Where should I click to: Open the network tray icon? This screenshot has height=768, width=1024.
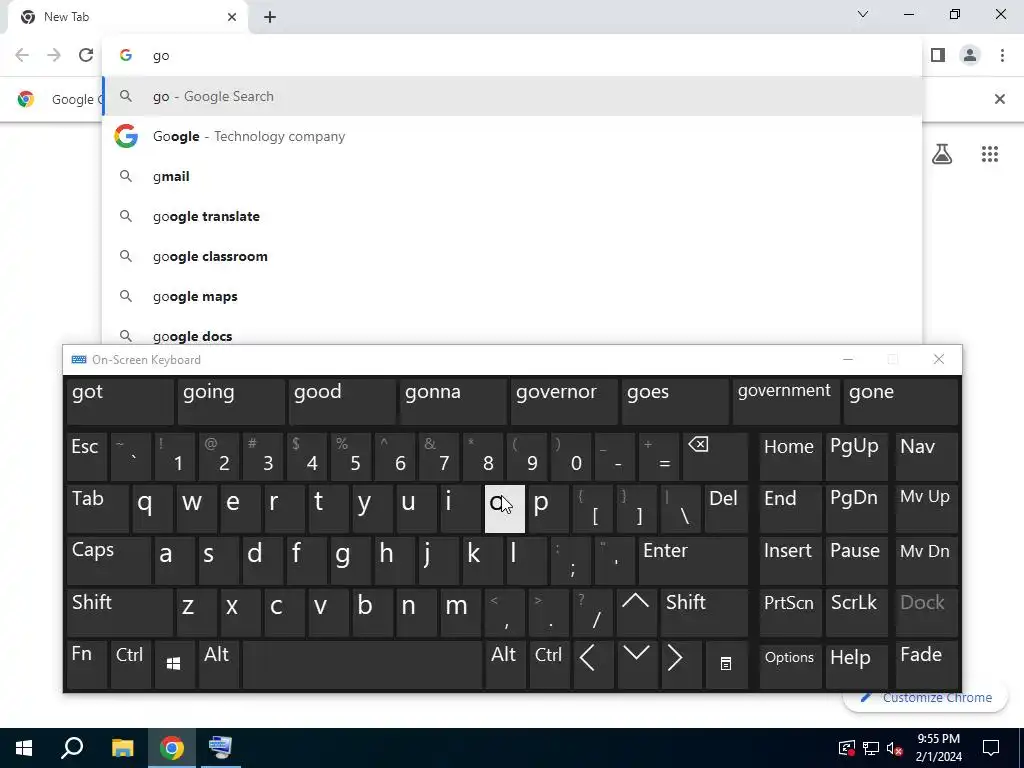point(871,748)
